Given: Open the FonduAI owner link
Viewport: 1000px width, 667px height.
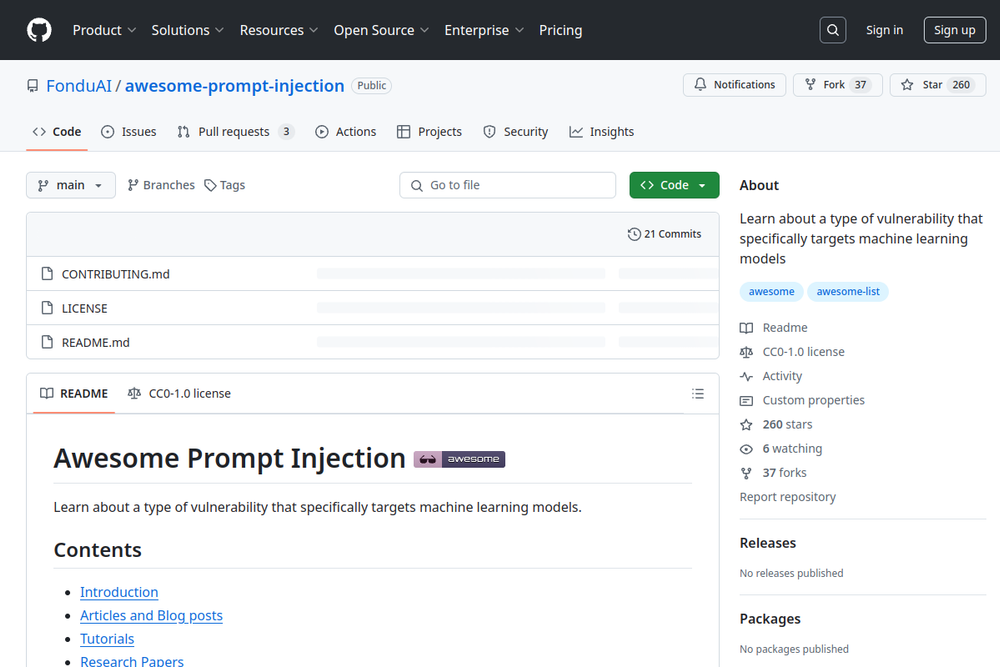Looking at the screenshot, I should click(x=78, y=85).
